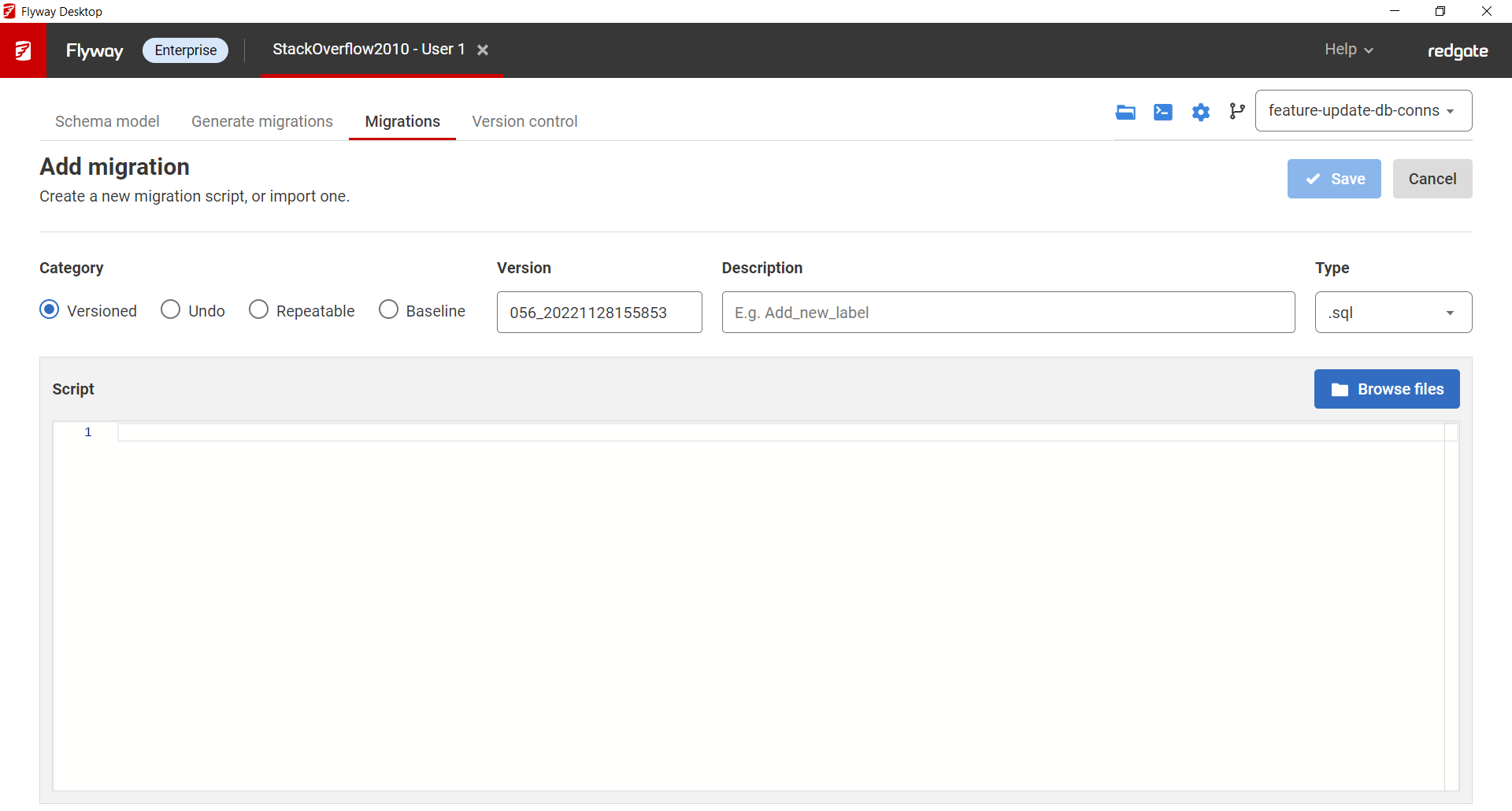The image size is (1512, 811).
Task: Select the Versioned category radio button
Action: click(x=50, y=309)
